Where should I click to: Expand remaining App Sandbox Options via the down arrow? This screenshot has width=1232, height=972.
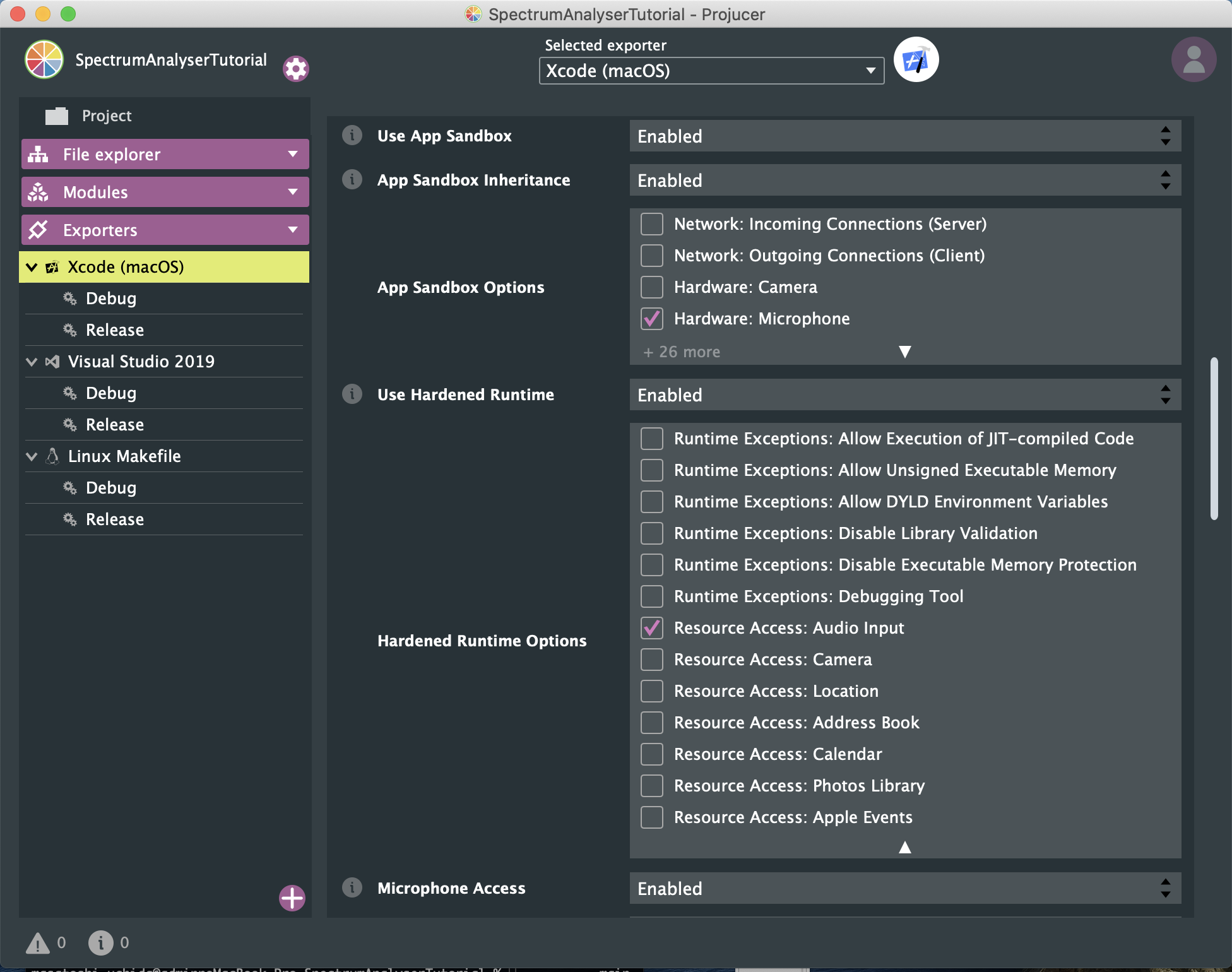[x=905, y=352]
